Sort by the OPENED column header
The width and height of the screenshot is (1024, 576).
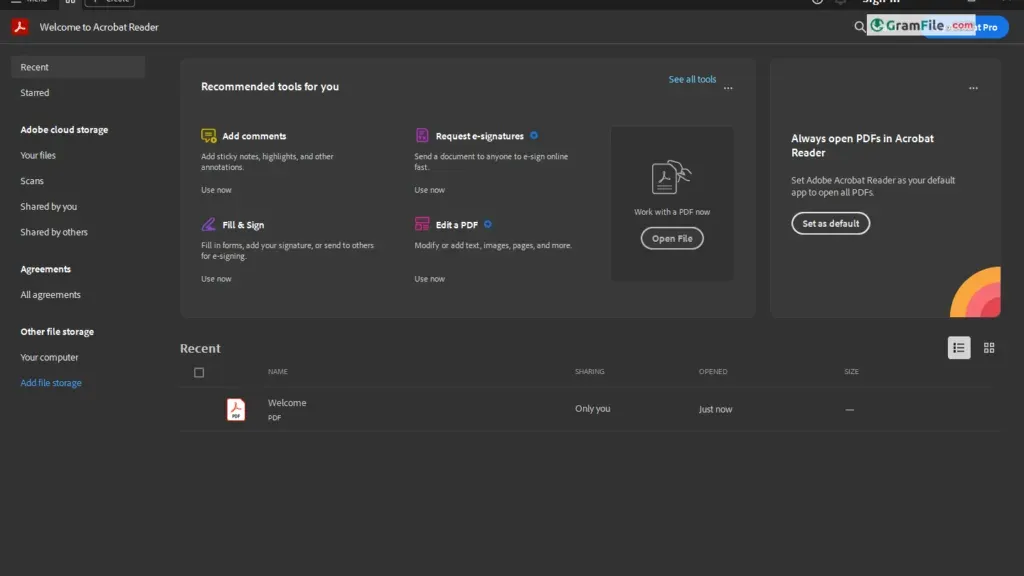point(712,372)
